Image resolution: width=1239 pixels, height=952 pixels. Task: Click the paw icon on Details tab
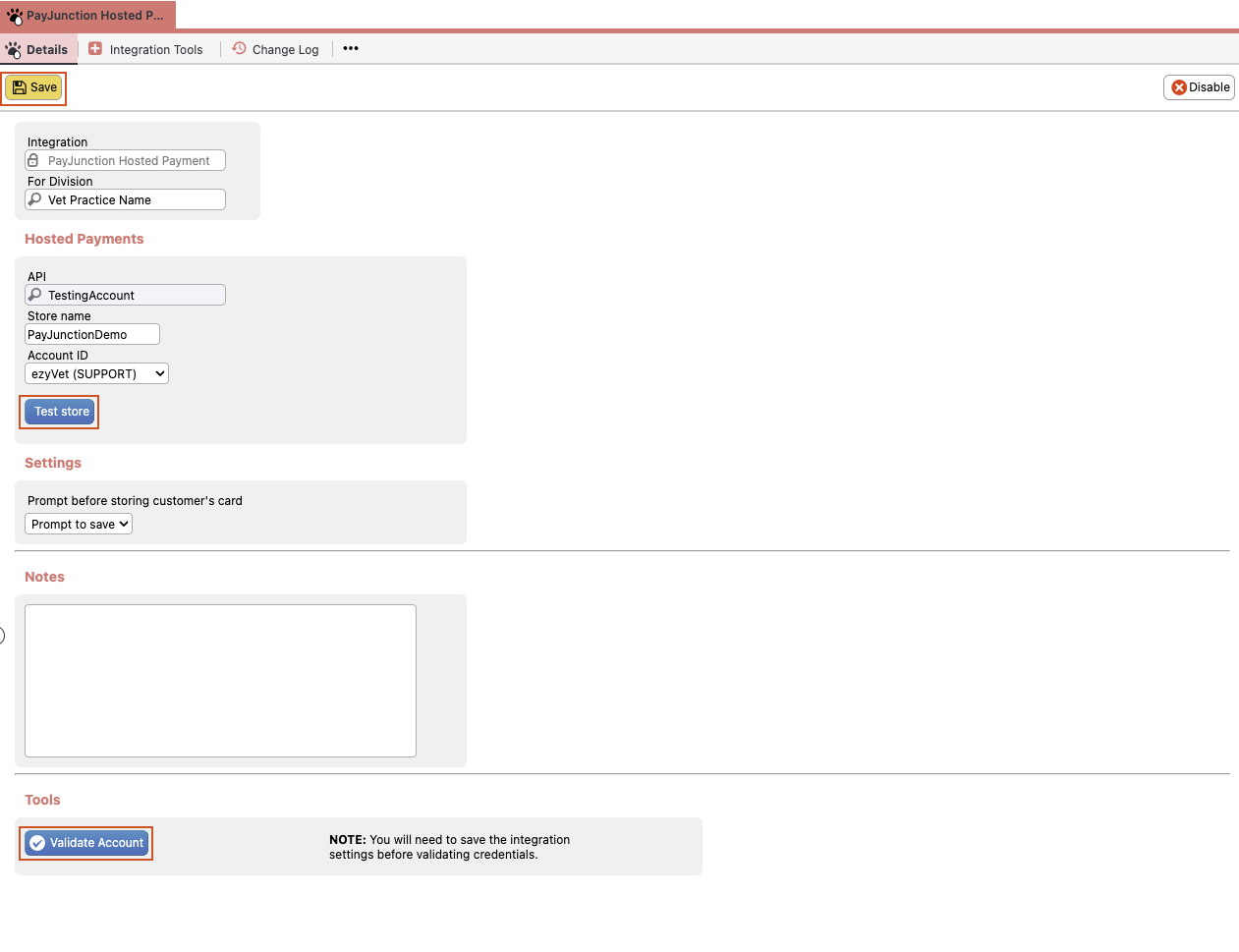[x=13, y=49]
